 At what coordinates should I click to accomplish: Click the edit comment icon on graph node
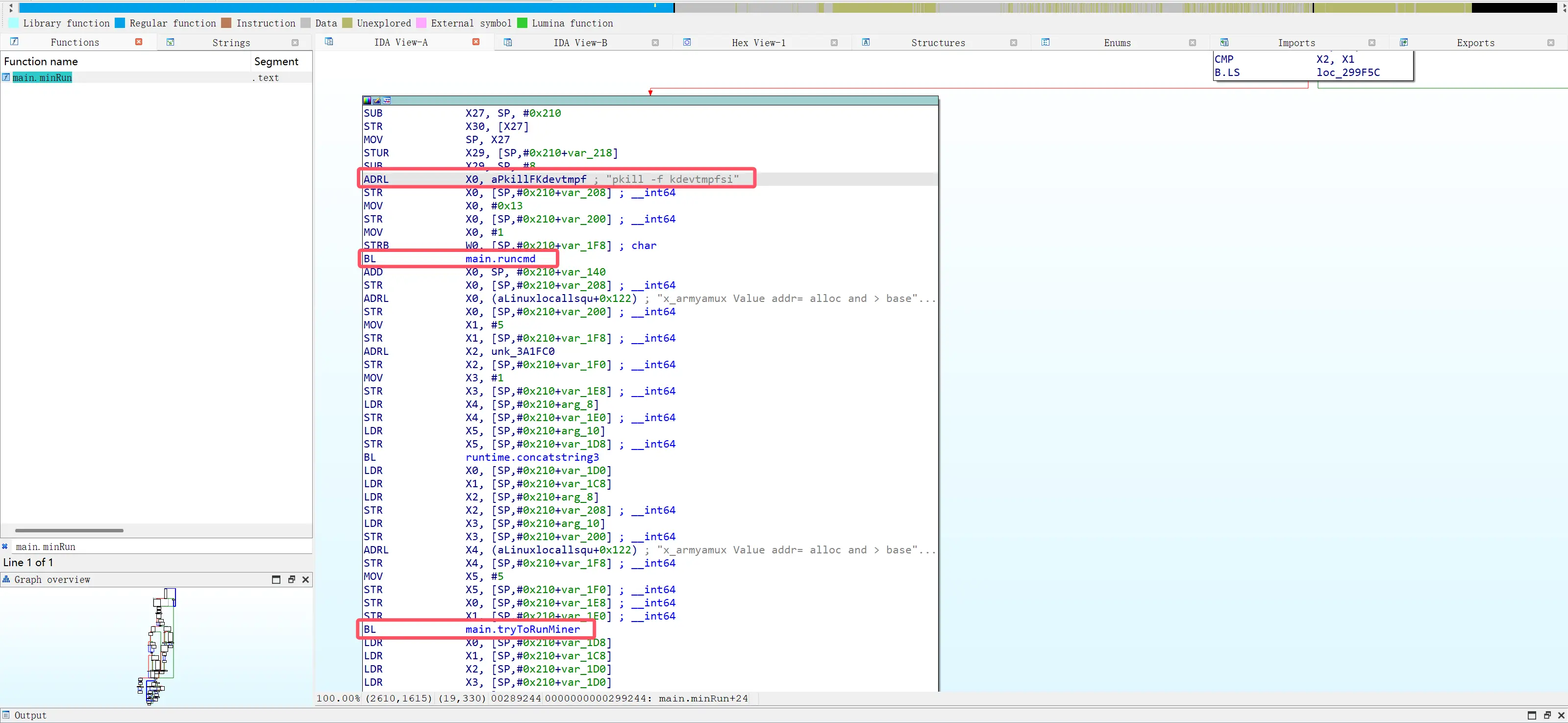pos(377,100)
